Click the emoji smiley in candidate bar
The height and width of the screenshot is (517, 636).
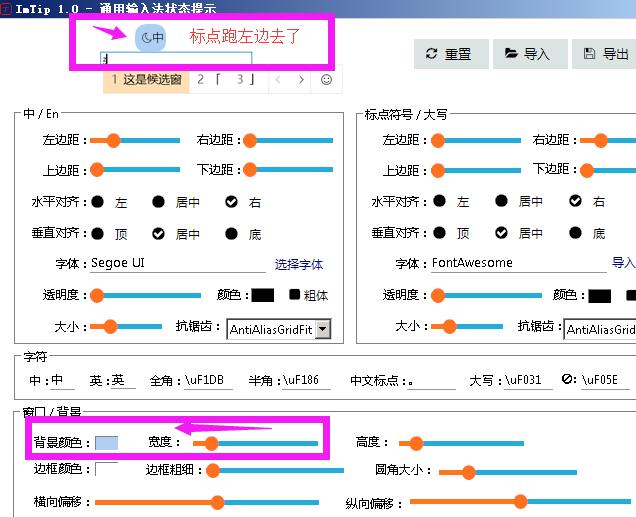tap(326, 79)
